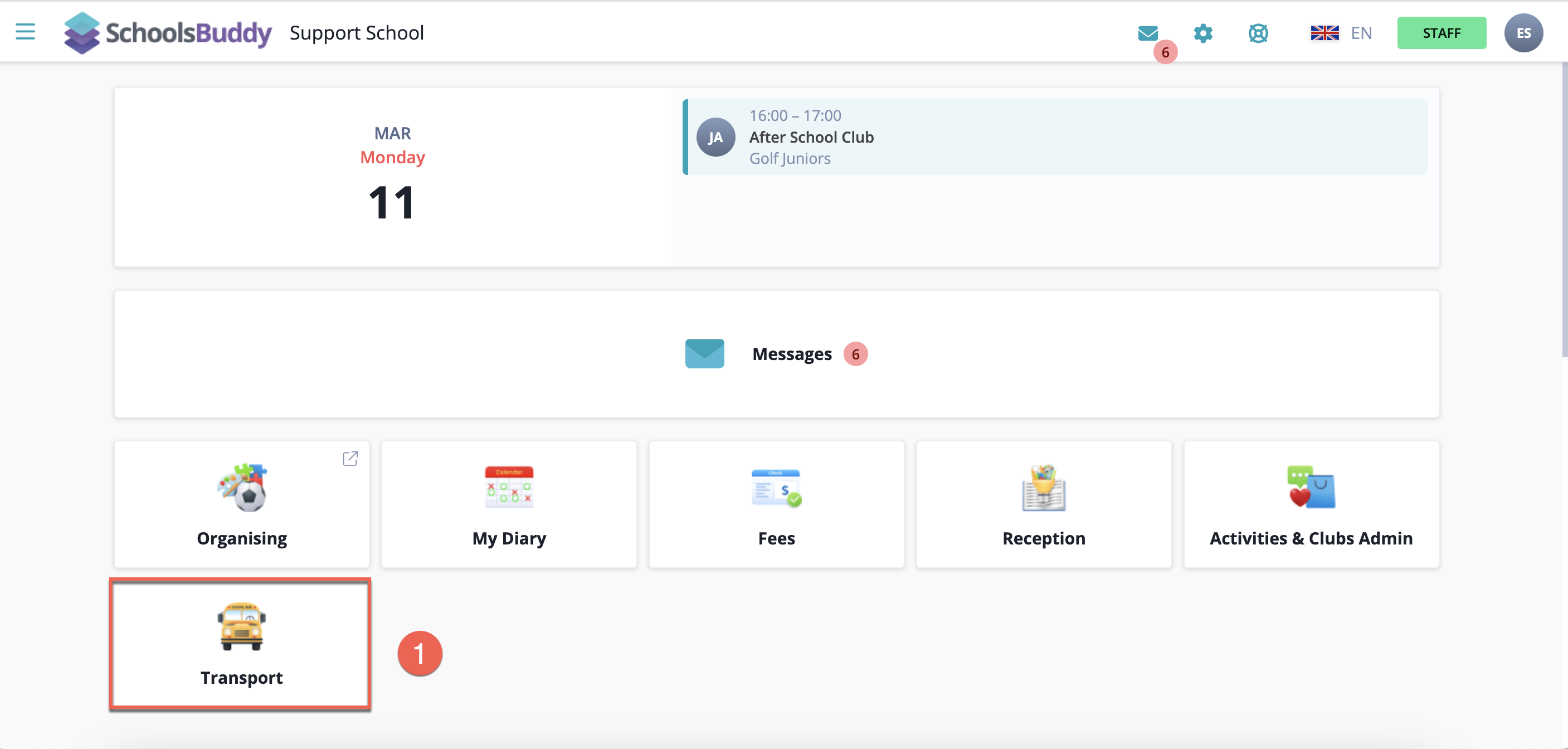Image resolution: width=1568 pixels, height=749 pixels.
Task: Click the Fees cheque icon
Action: (776, 488)
